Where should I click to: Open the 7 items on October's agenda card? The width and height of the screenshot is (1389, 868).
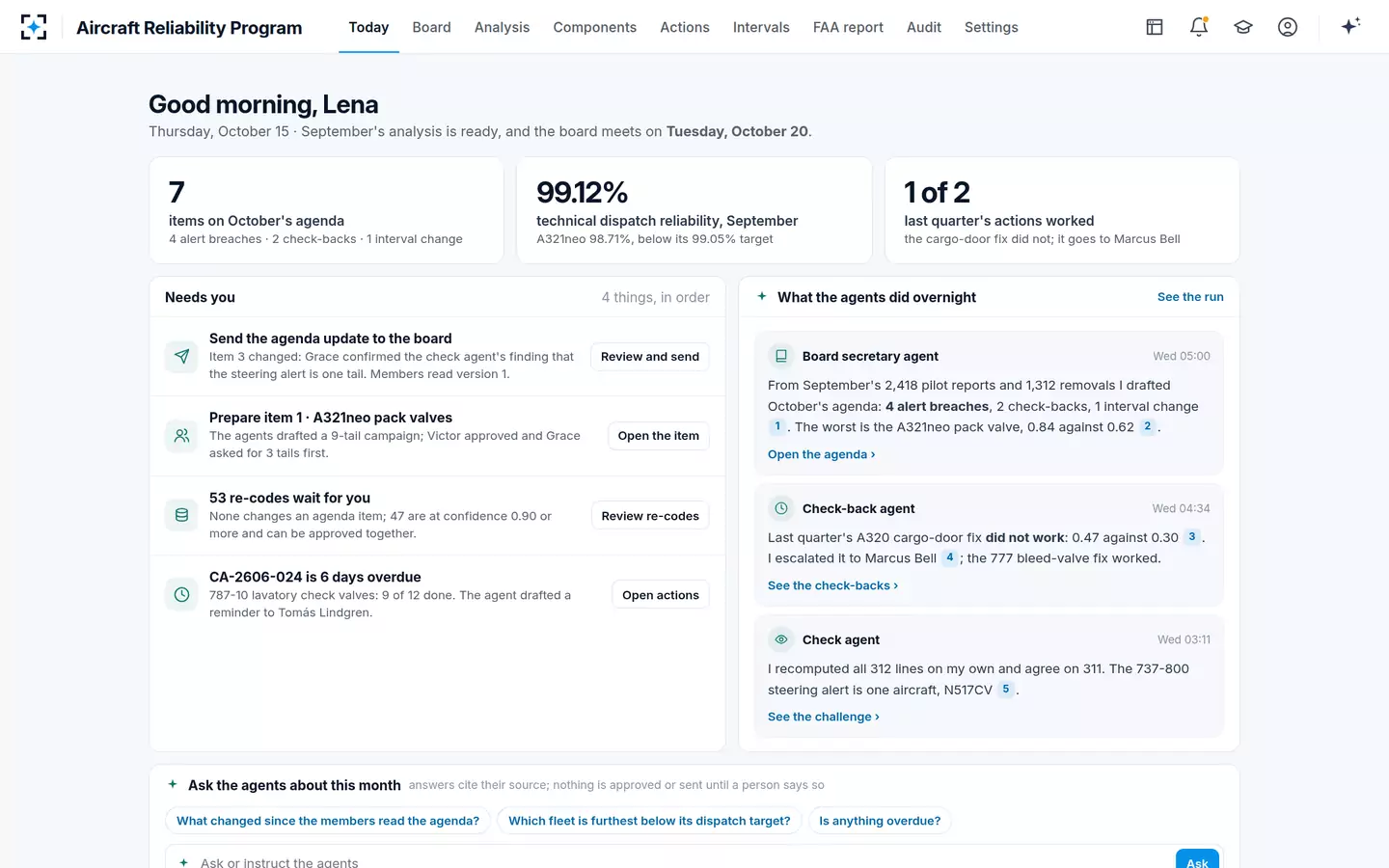click(x=326, y=210)
